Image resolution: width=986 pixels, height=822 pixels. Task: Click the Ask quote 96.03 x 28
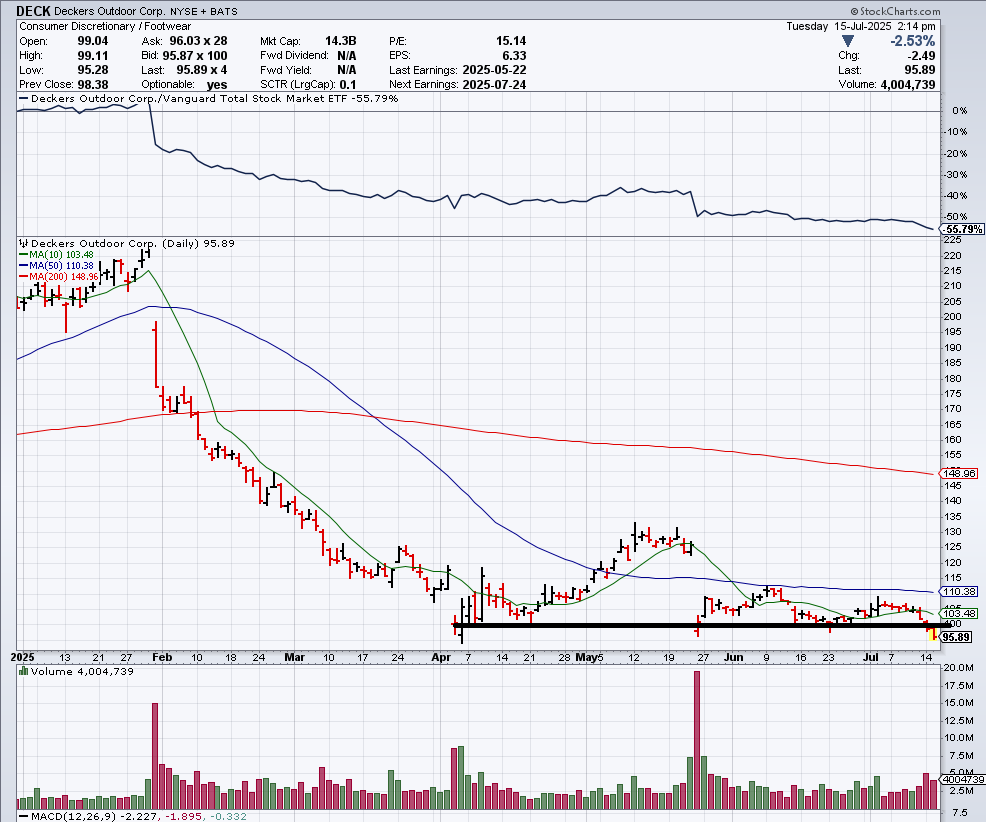[198, 41]
